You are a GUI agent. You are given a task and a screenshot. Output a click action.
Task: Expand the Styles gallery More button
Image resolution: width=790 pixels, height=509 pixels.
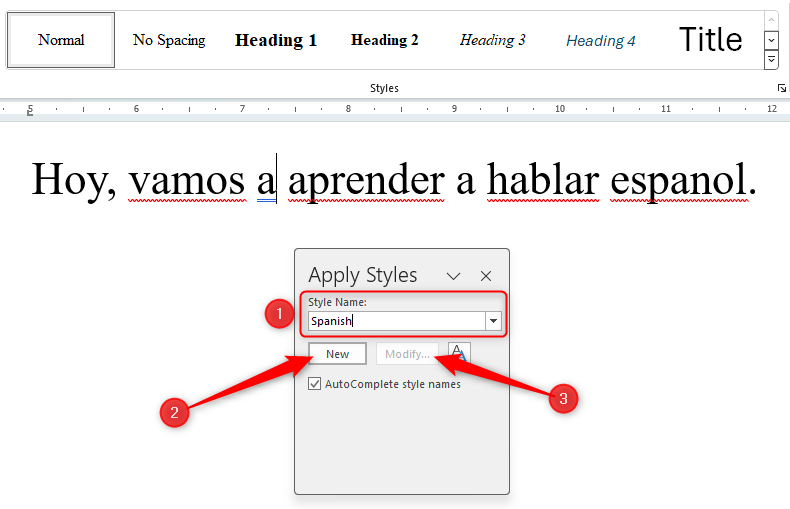coord(771,60)
